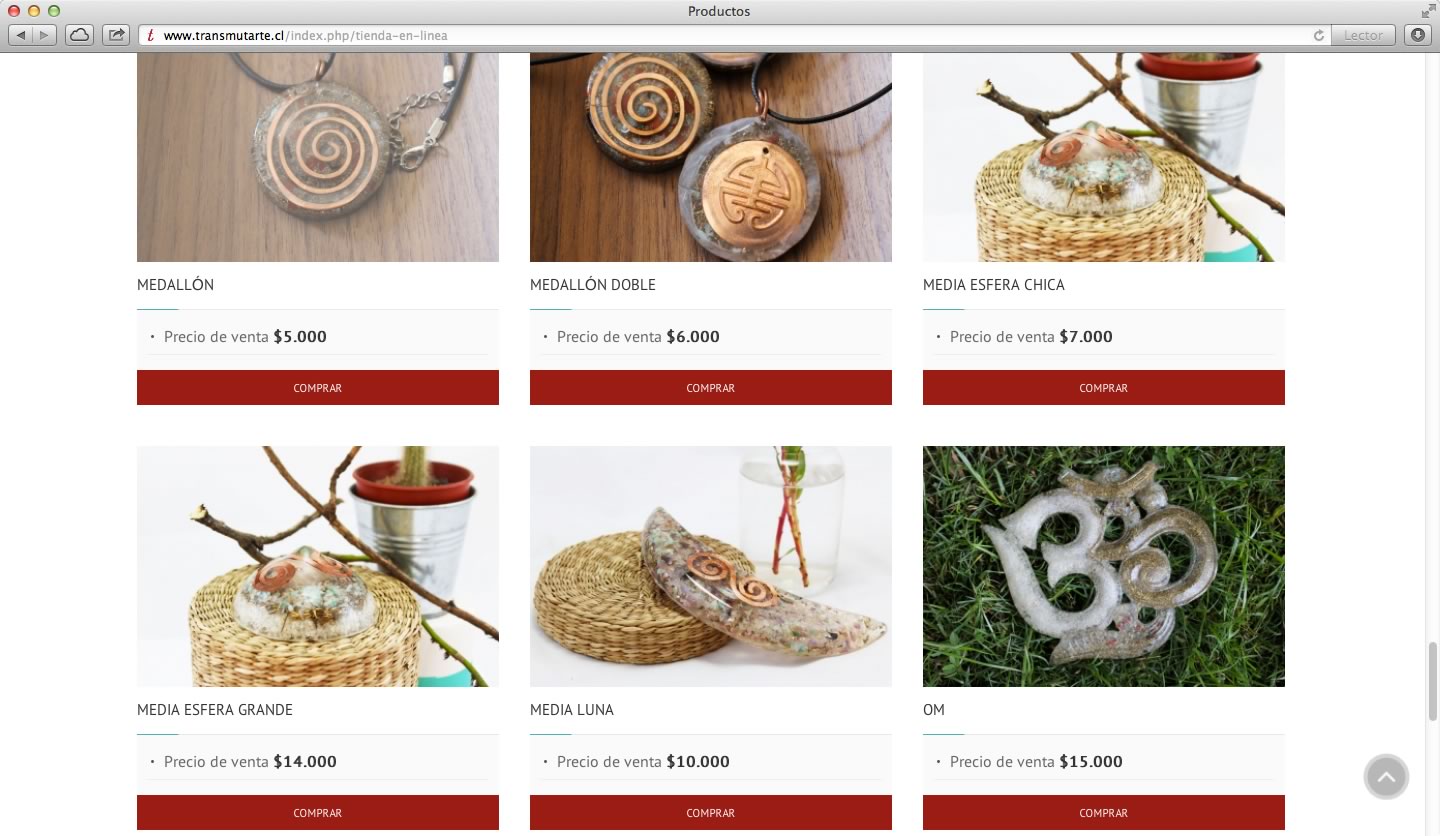Toggle full screen with the arrows icon
Viewport: 1440px width, 836px height.
[x=1427, y=11]
